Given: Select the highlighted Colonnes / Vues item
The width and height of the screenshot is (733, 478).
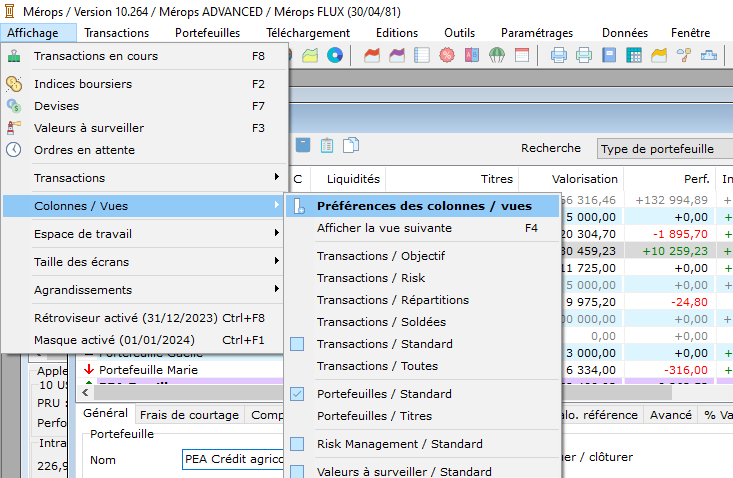Looking at the screenshot, I should point(144,206).
